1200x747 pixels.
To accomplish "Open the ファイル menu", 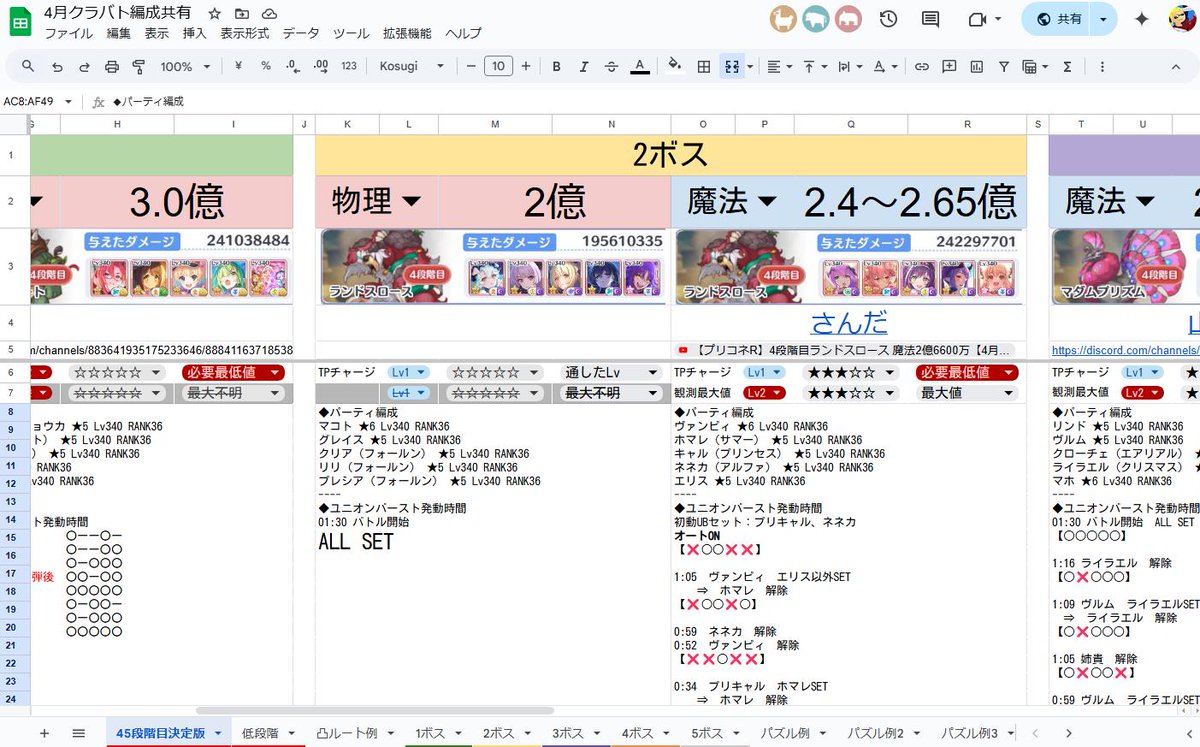I will [x=69, y=33].
